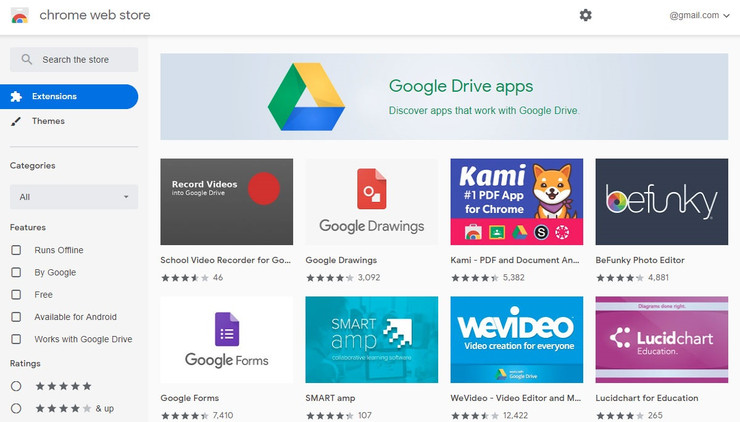The height and width of the screenshot is (422, 740).
Task: Open the WeVideo app thumbnail
Action: point(516,339)
